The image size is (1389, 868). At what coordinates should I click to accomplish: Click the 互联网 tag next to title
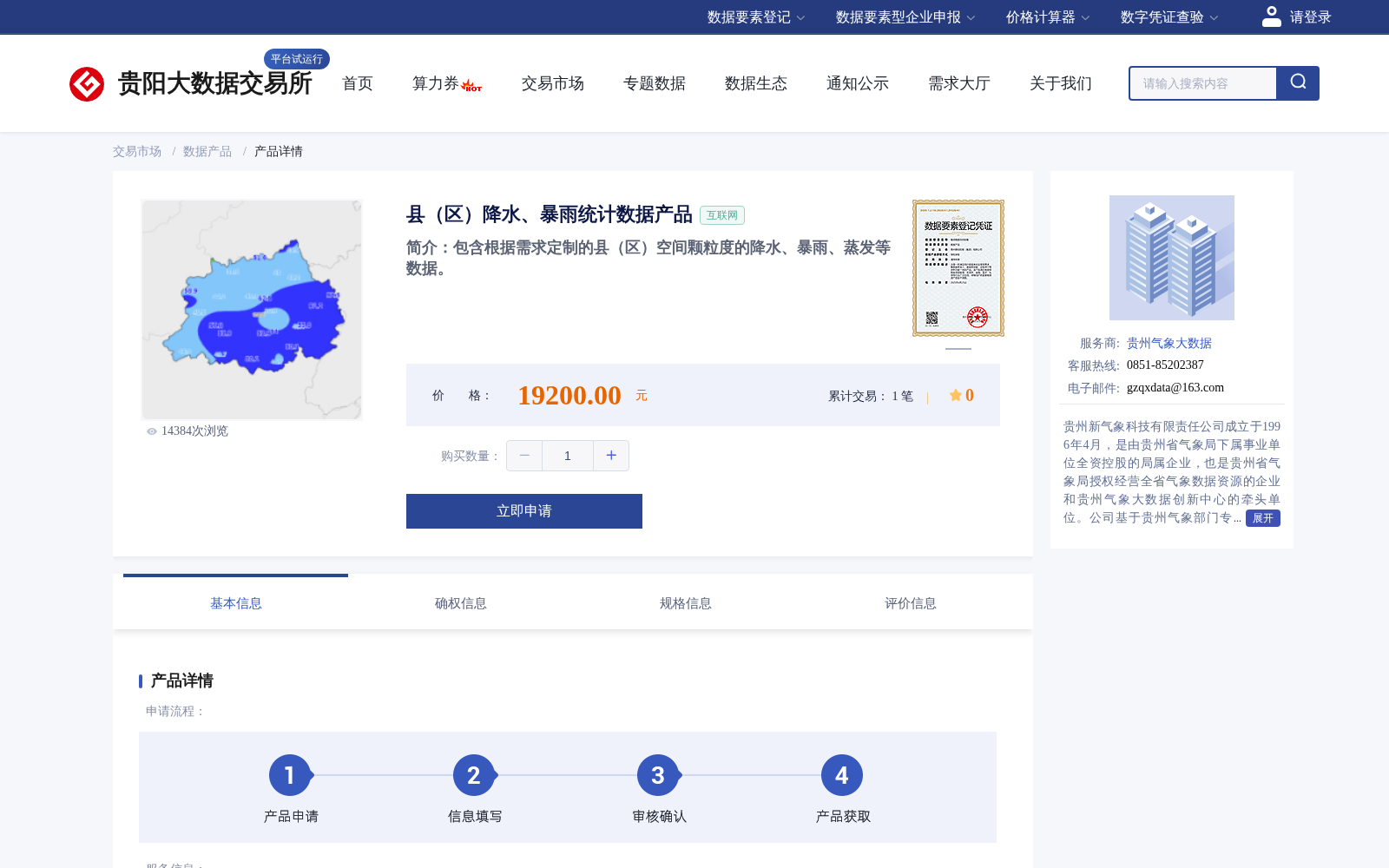click(722, 215)
